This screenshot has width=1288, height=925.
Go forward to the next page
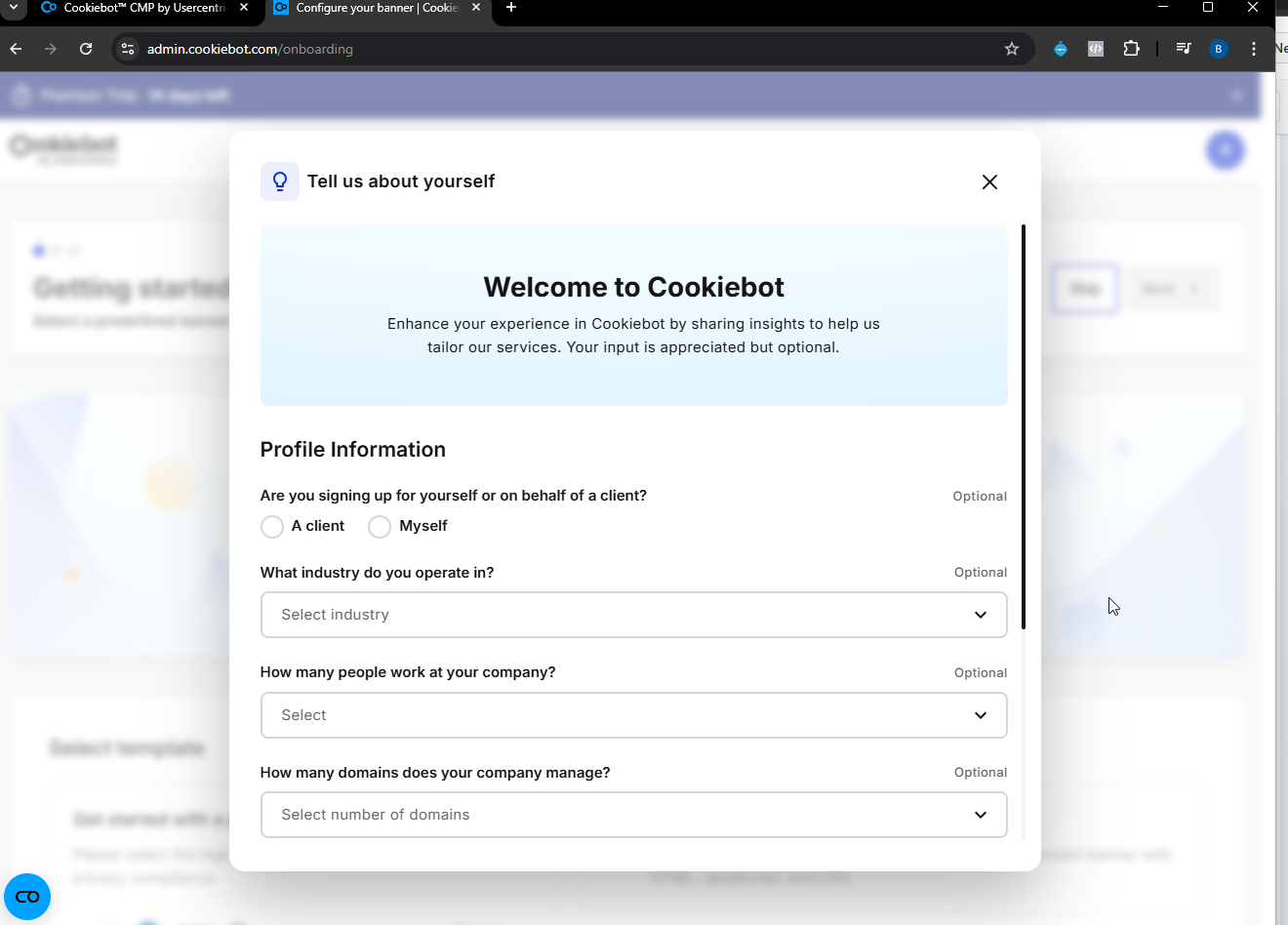51,49
